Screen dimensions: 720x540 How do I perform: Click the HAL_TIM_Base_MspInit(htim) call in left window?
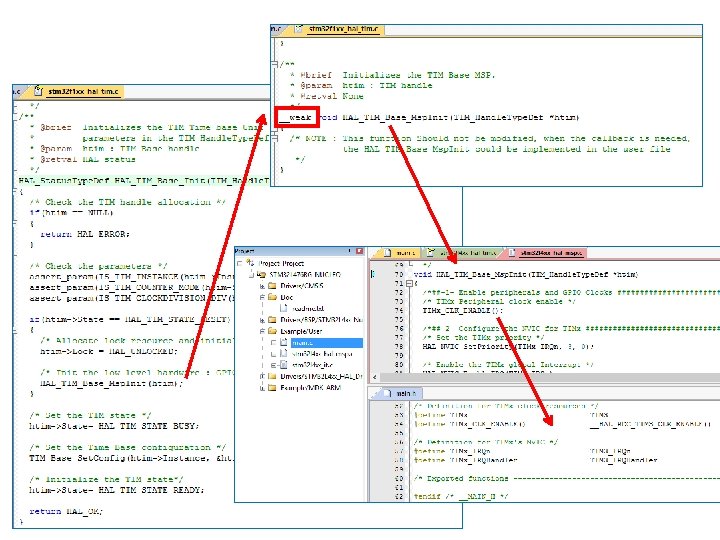click(x=111, y=383)
